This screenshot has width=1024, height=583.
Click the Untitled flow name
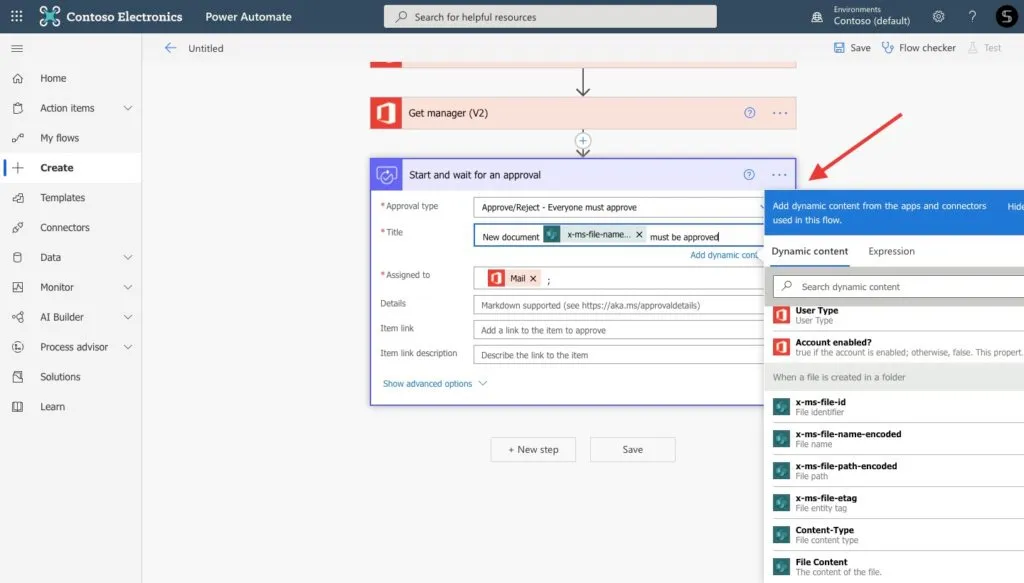(x=206, y=48)
